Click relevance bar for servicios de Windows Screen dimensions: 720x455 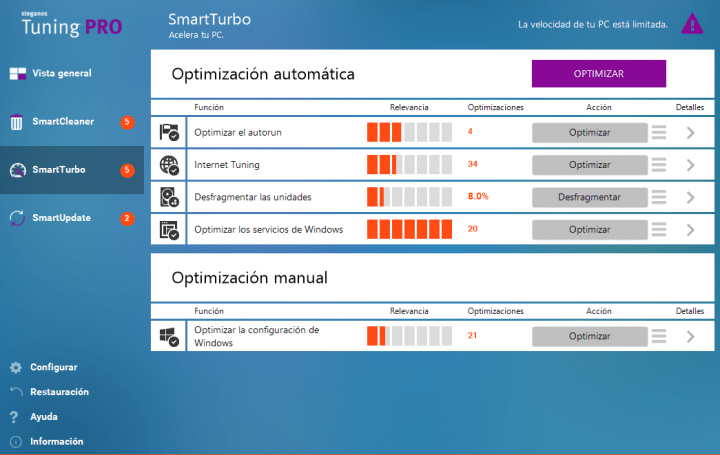point(409,229)
